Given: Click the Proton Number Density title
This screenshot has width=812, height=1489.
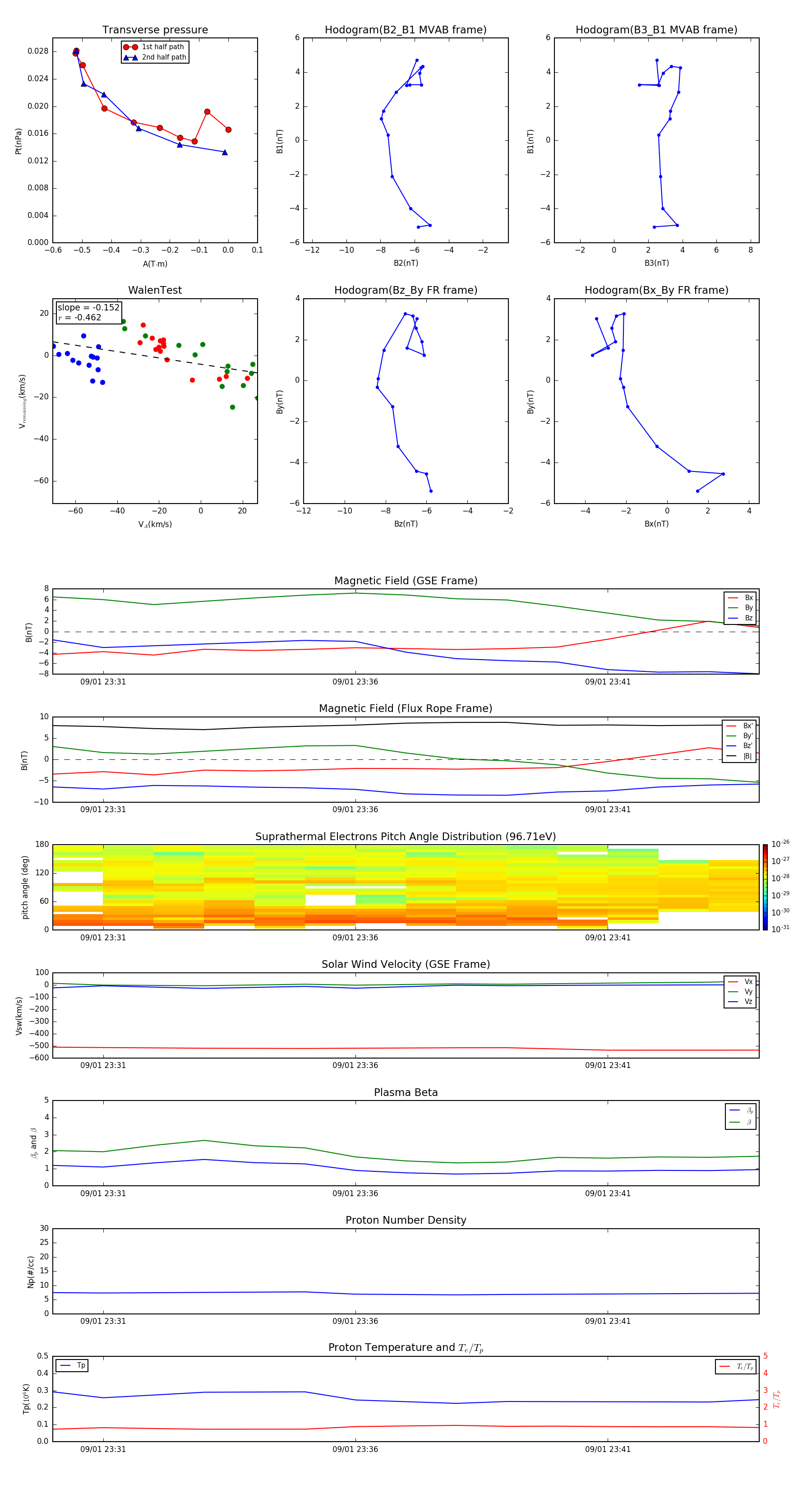Looking at the screenshot, I should coord(406,1221).
